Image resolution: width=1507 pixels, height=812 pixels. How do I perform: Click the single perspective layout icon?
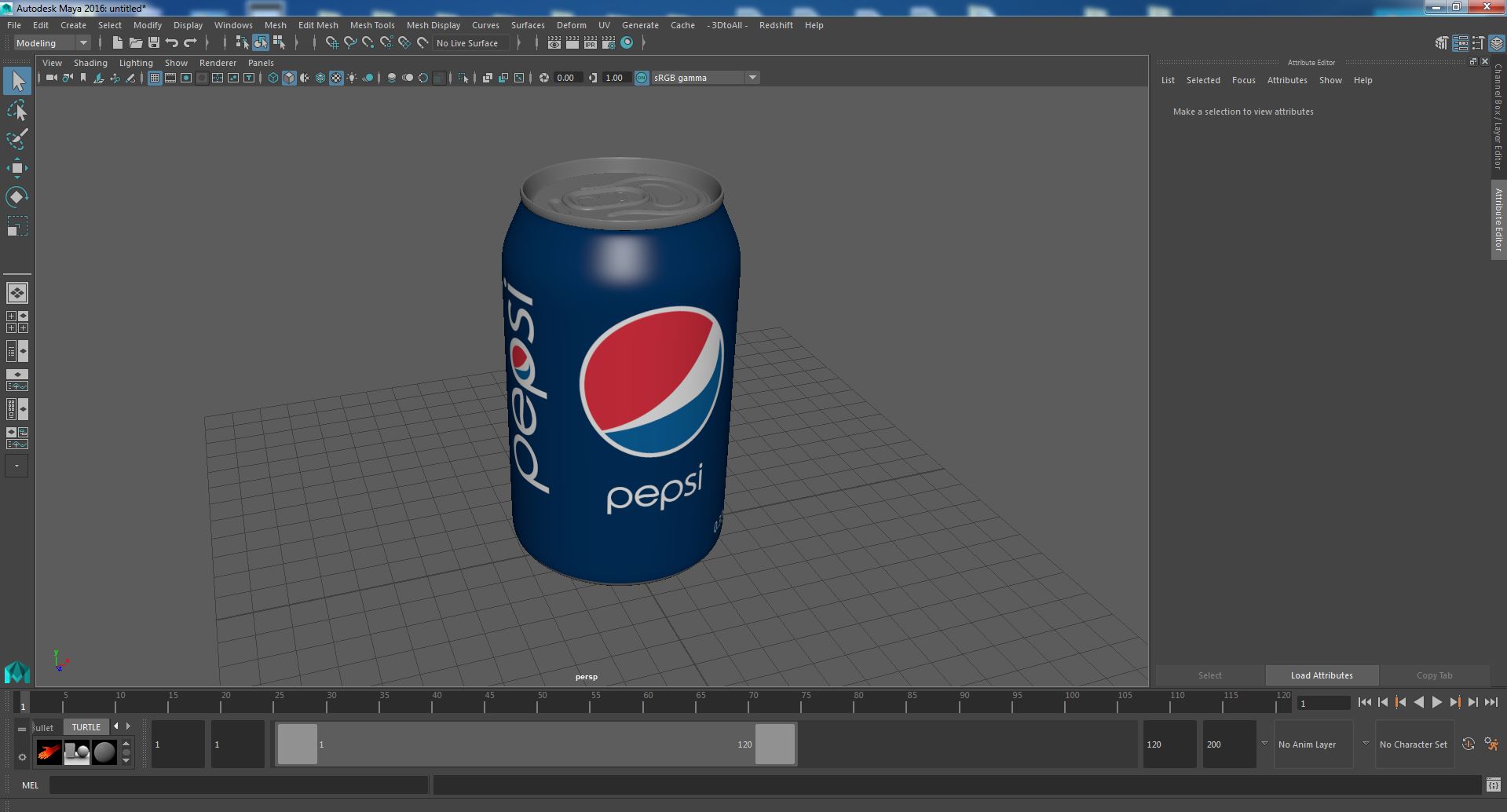(x=17, y=293)
